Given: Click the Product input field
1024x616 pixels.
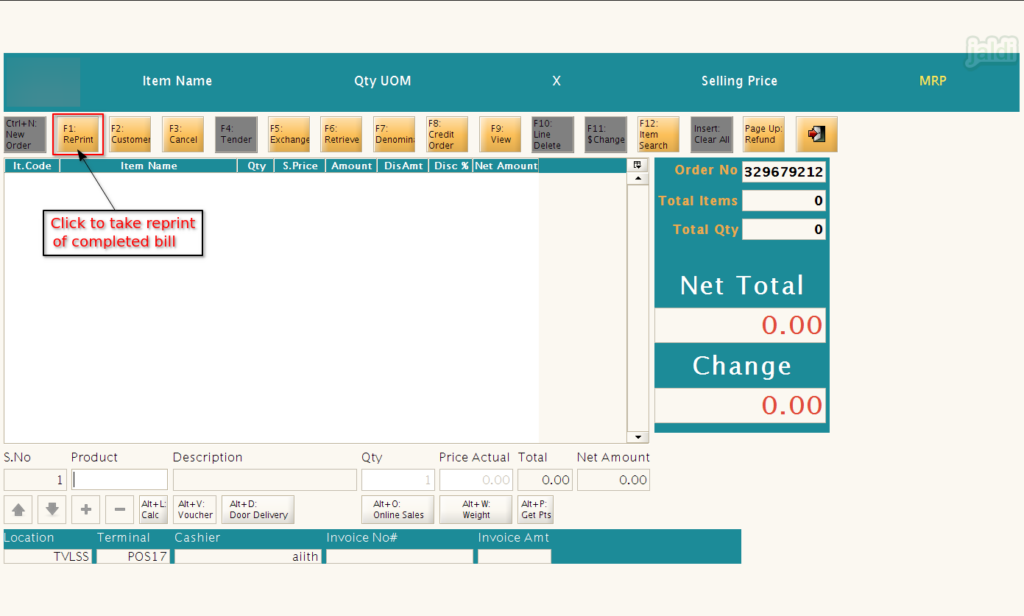Looking at the screenshot, I should pos(120,480).
